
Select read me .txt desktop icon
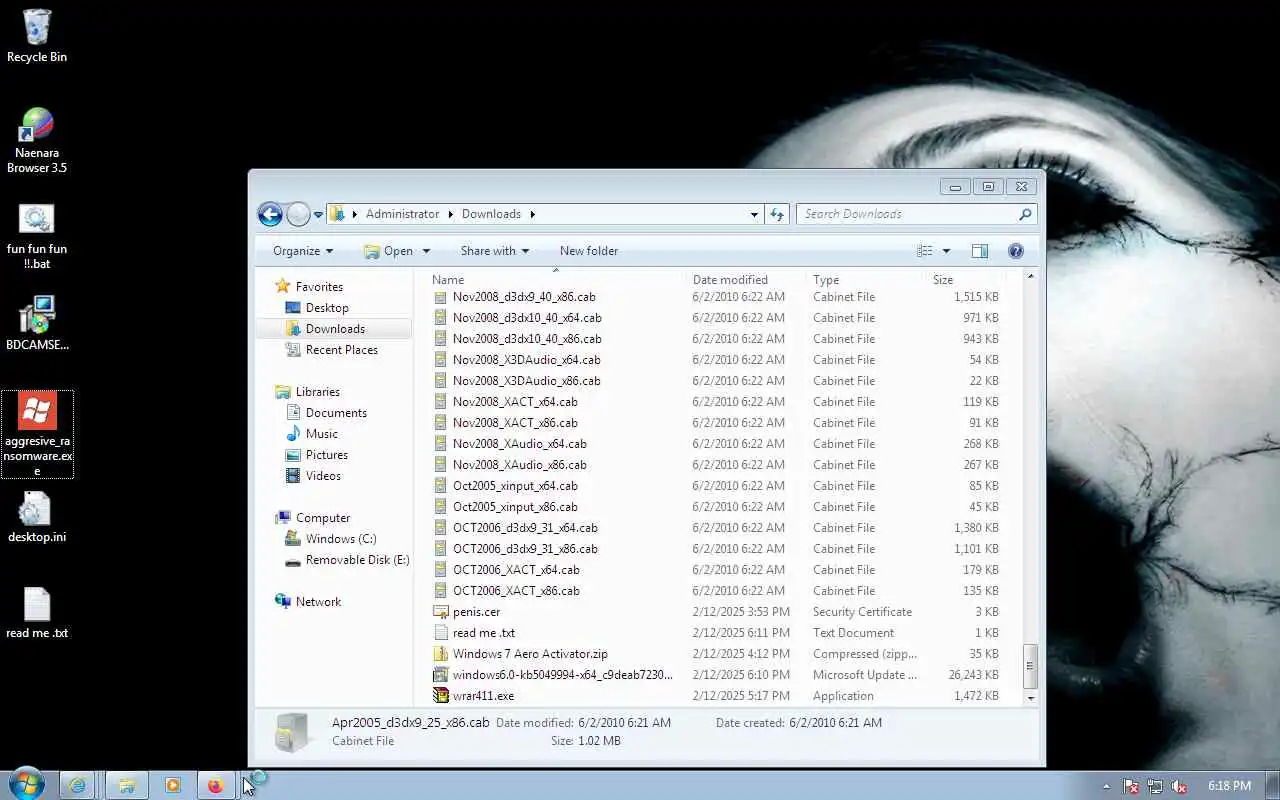pyautogui.click(x=37, y=612)
